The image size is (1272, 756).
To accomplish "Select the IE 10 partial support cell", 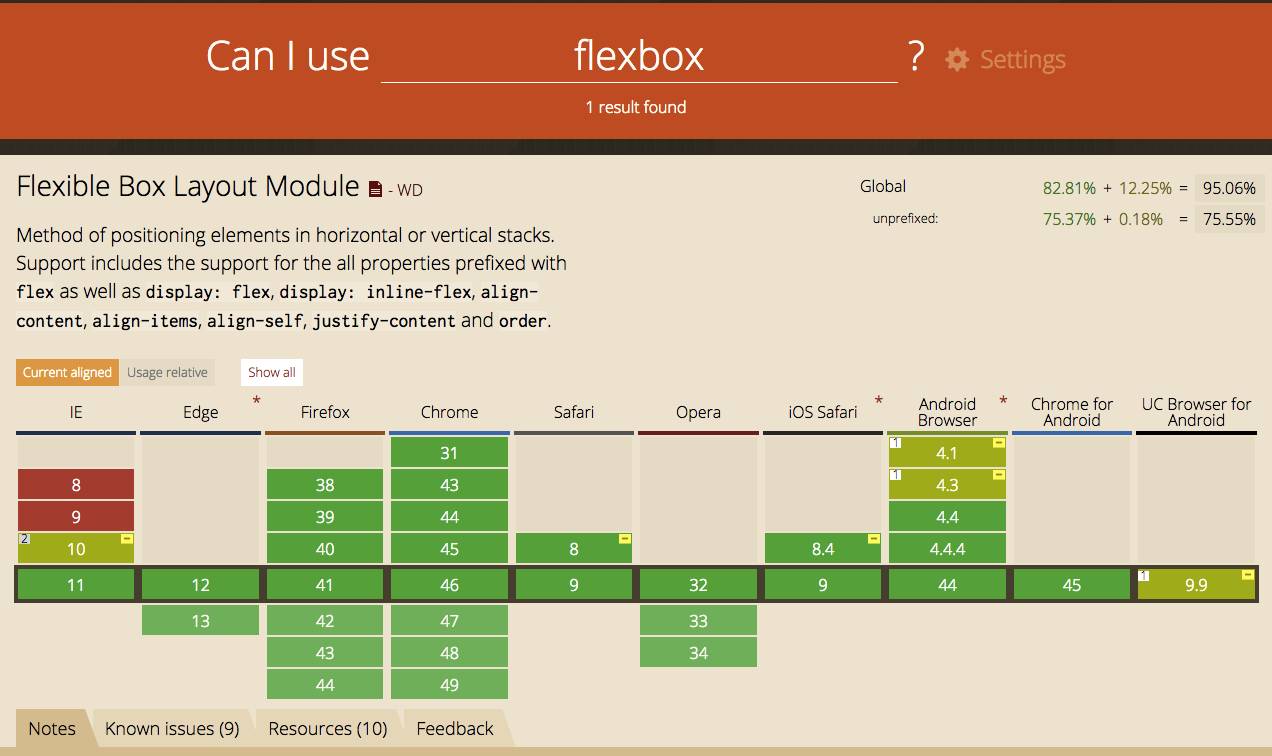I will point(76,549).
